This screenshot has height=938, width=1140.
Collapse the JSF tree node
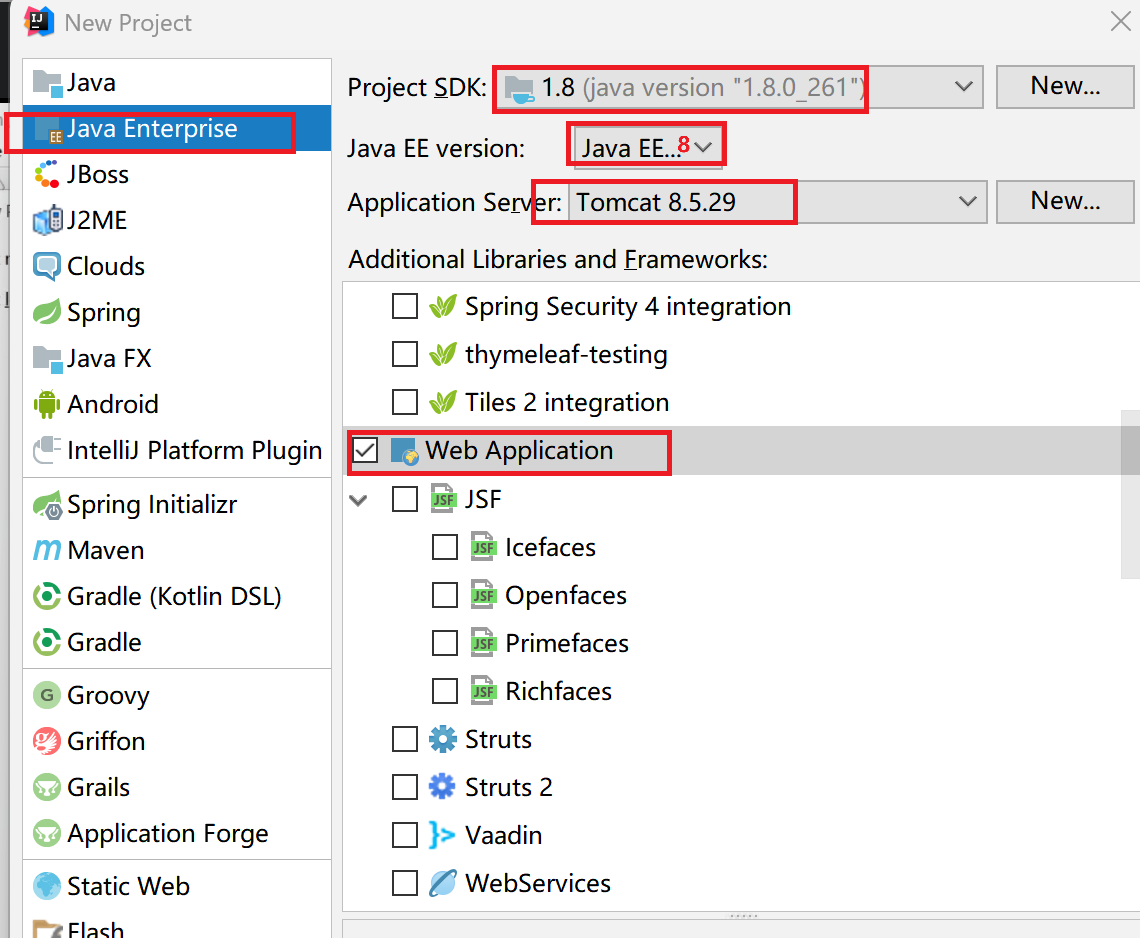(358, 500)
